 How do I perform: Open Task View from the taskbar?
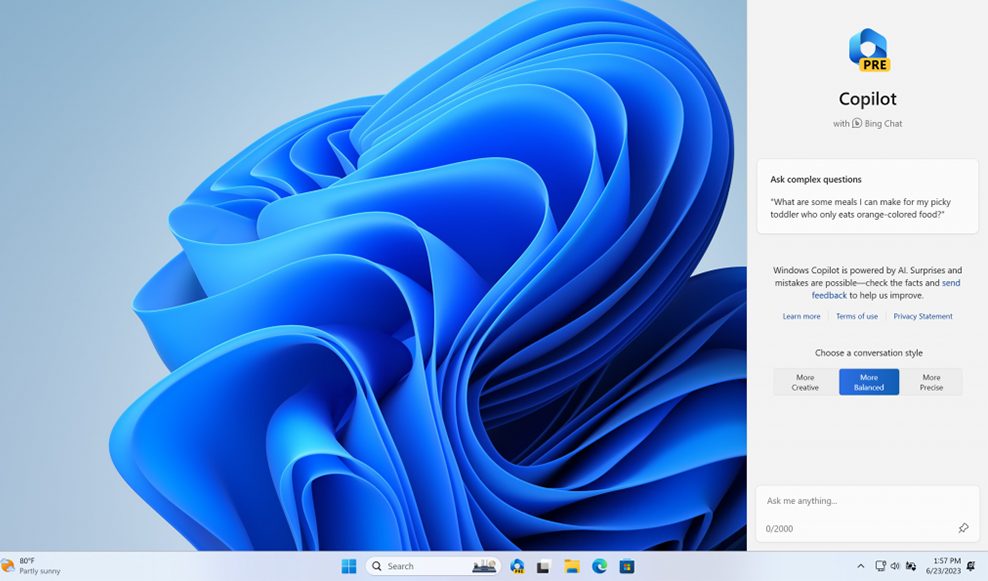[544, 566]
